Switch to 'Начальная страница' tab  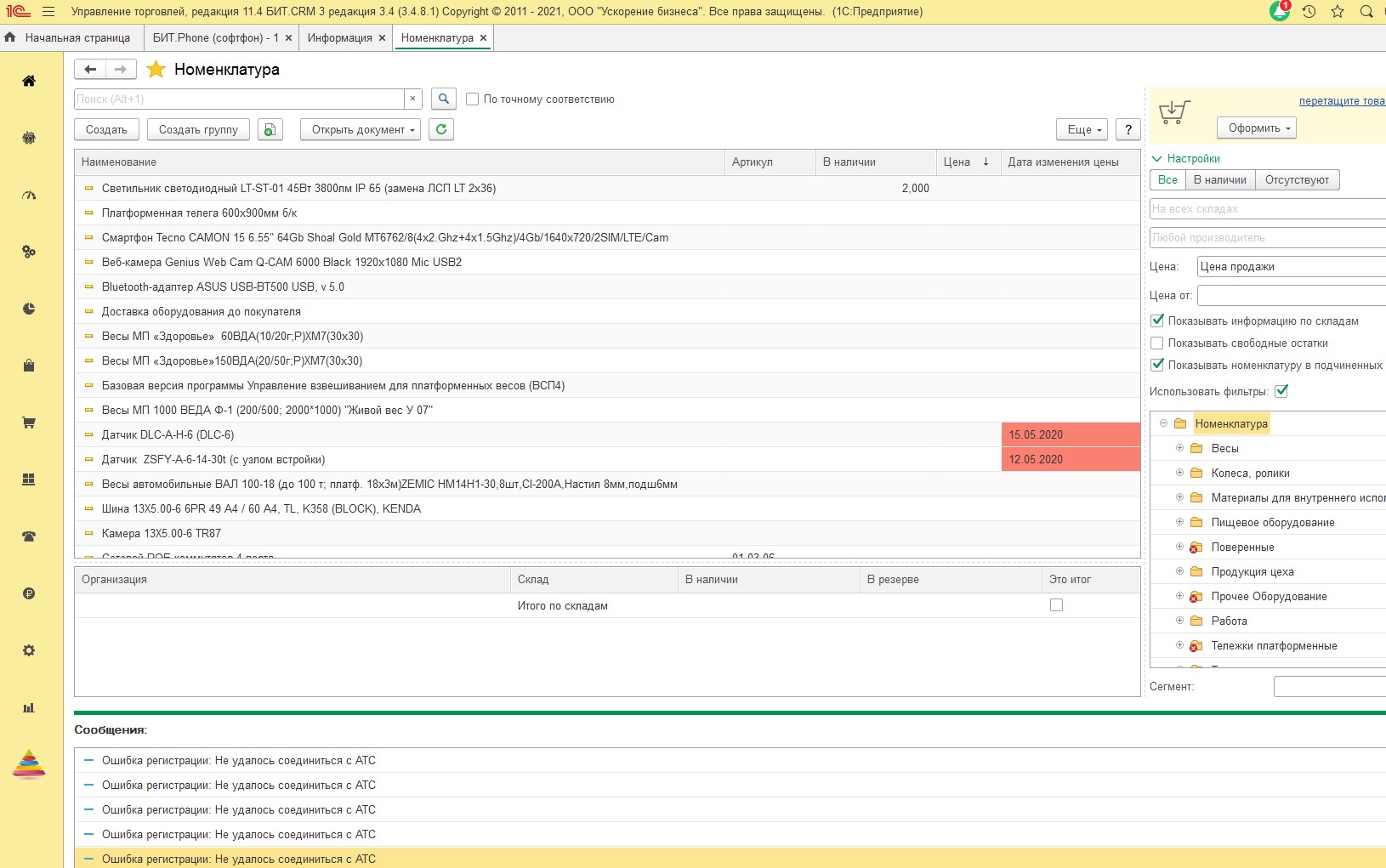[x=77, y=38]
